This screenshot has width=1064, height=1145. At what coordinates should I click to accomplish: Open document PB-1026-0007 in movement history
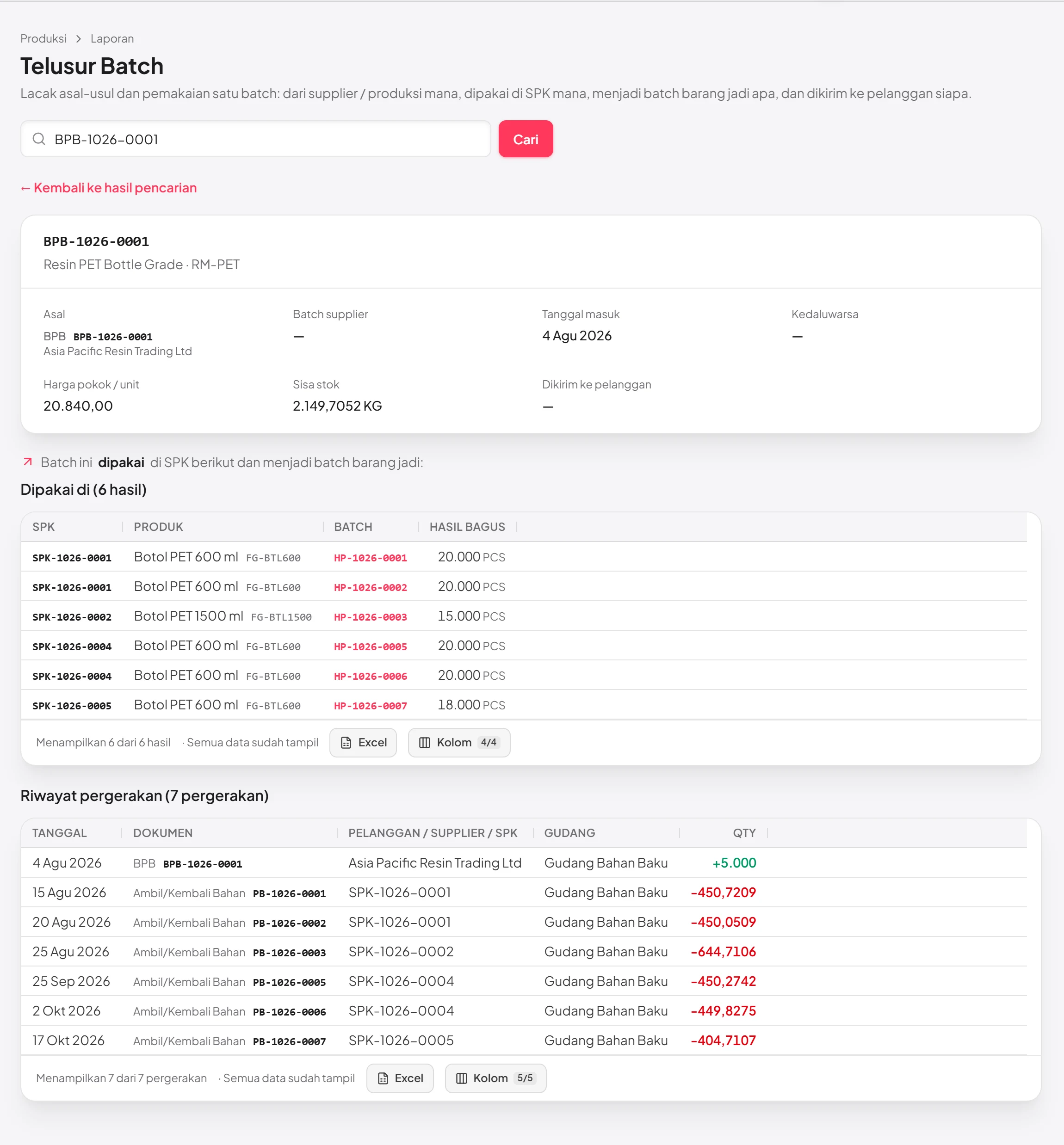(289, 1041)
